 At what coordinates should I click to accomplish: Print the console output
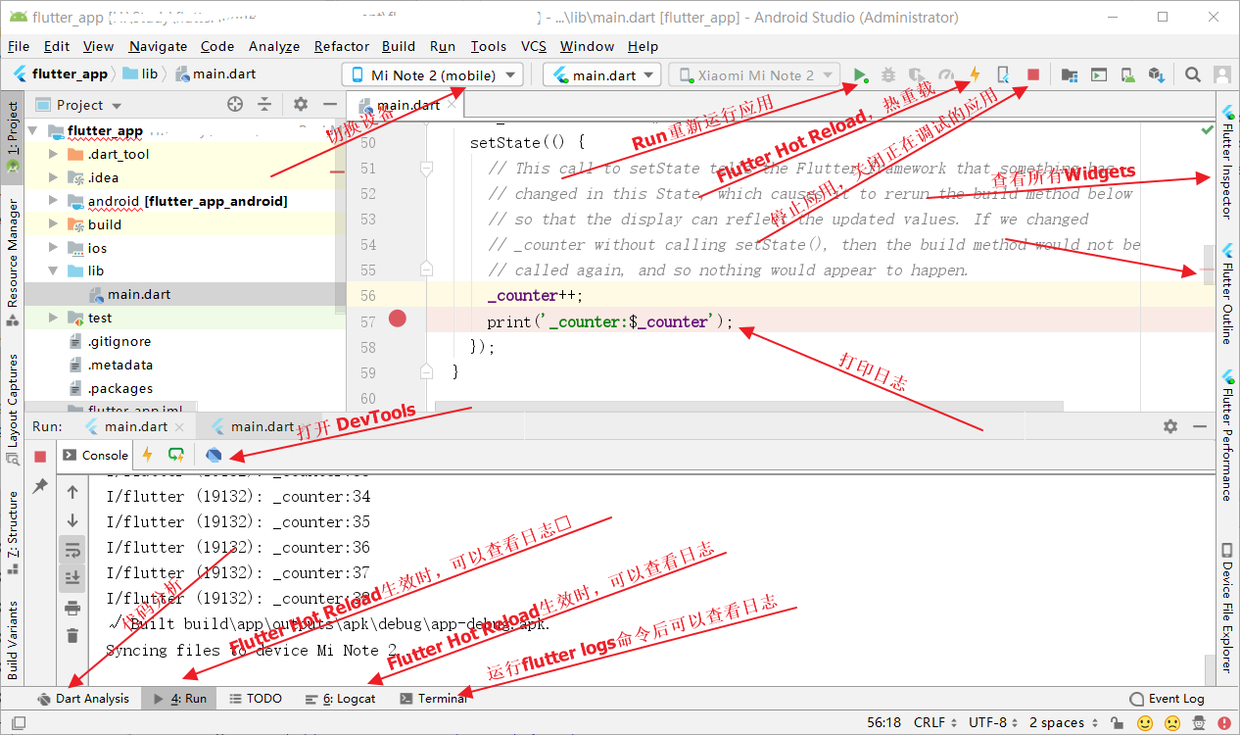click(73, 607)
